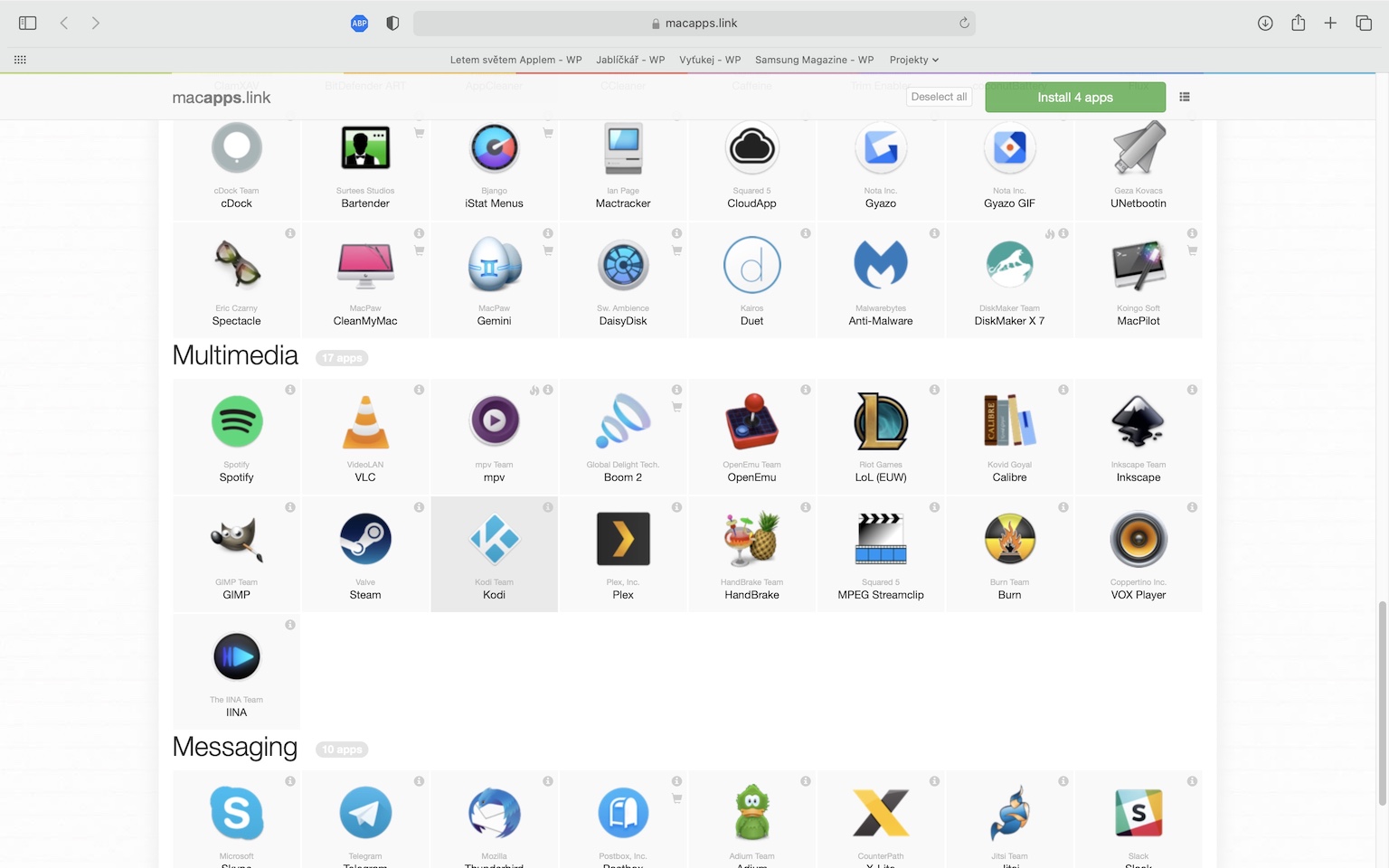The width and height of the screenshot is (1389, 868).
Task: Select the CloudApp icon
Action: tap(751, 147)
